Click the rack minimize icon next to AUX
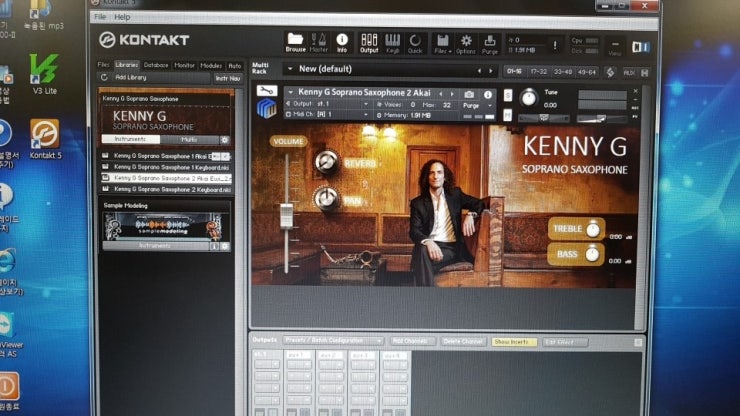Viewport: 740px width, 416px height. tap(645, 73)
